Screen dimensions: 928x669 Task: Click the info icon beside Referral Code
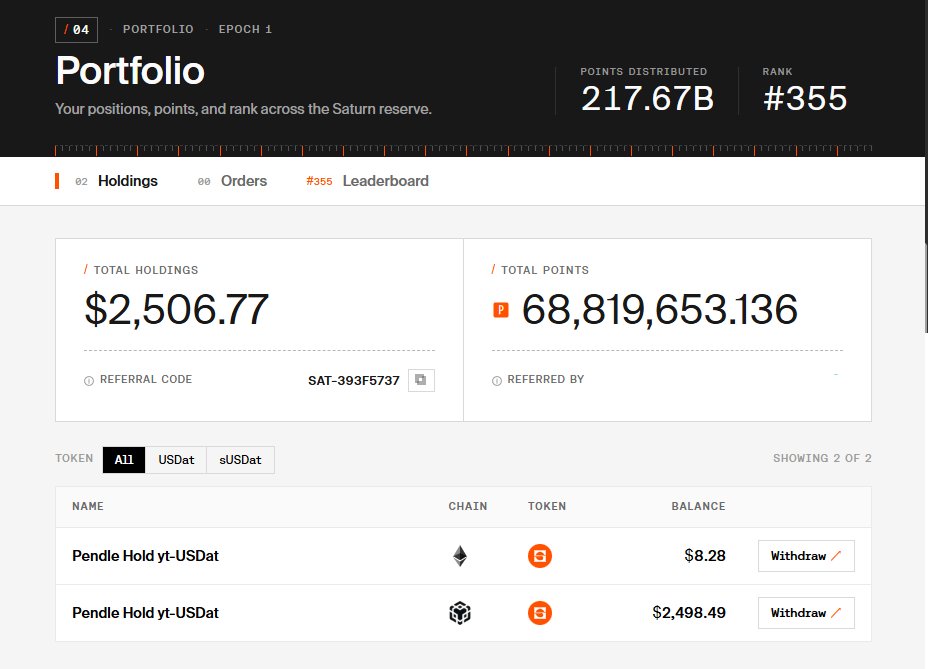point(89,381)
